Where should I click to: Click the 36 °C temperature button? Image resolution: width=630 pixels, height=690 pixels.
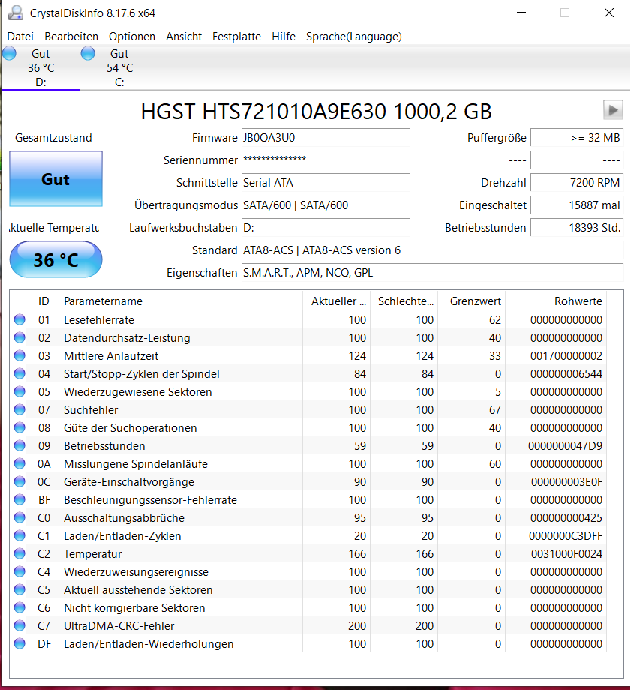click(x=56, y=260)
